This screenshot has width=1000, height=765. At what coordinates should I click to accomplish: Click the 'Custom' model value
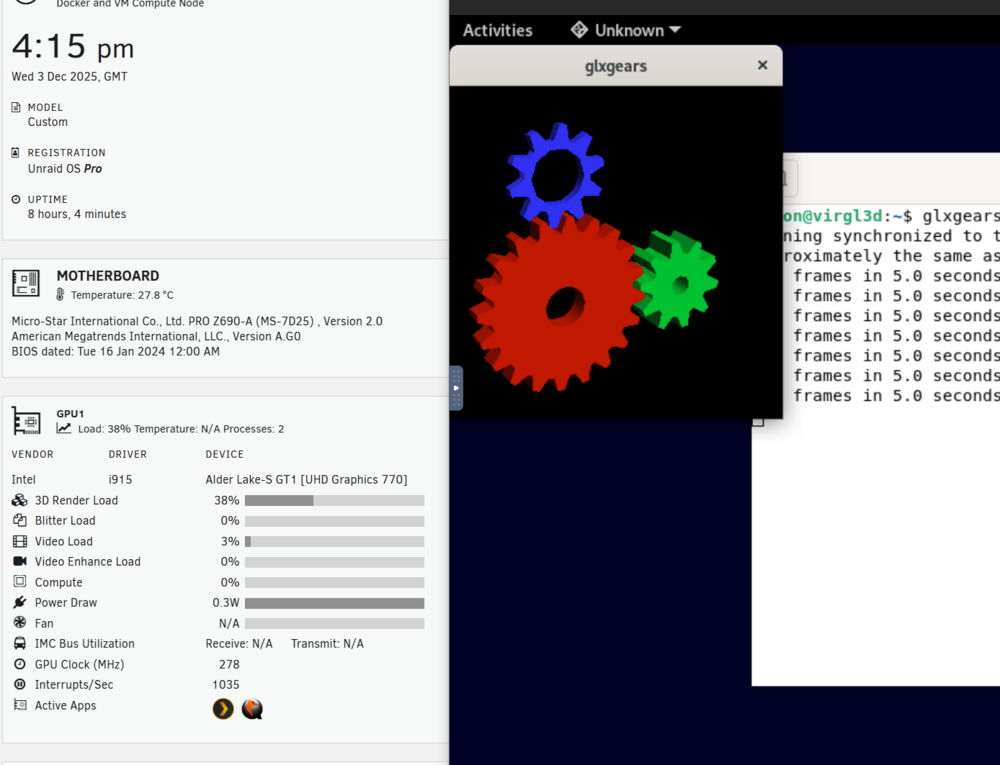[47, 122]
